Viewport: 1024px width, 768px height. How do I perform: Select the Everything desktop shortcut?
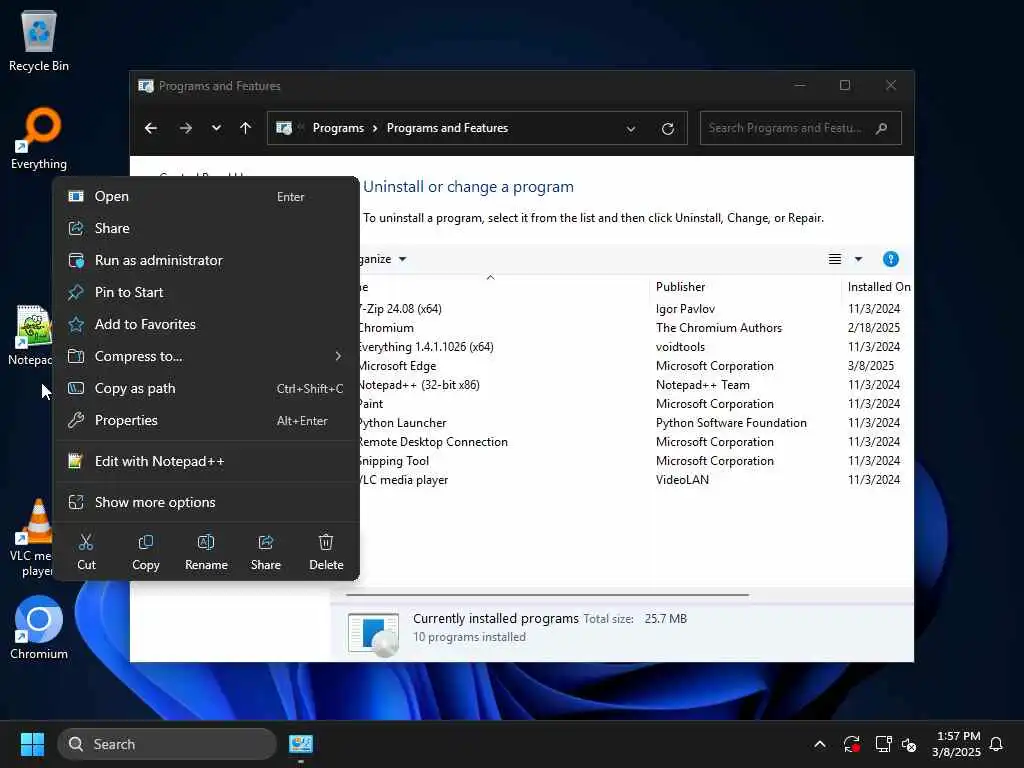[x=39, y=138]
